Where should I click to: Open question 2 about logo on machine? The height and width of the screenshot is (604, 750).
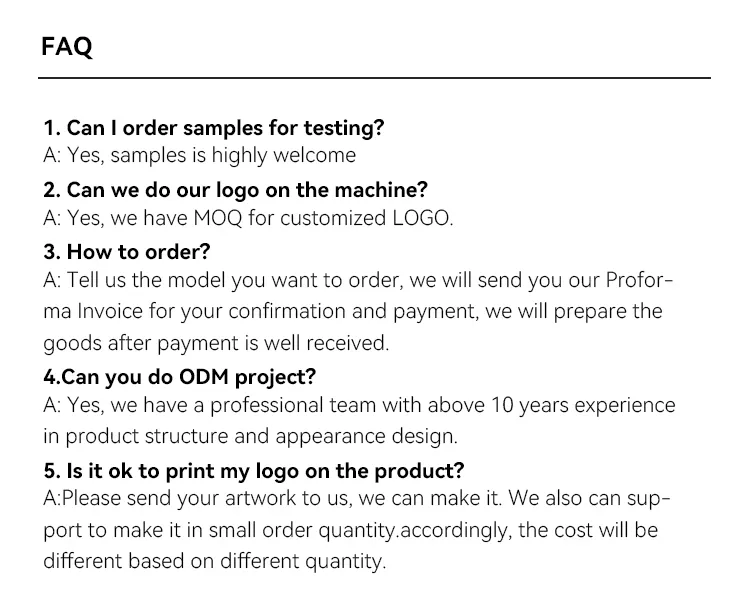[235, 189]
